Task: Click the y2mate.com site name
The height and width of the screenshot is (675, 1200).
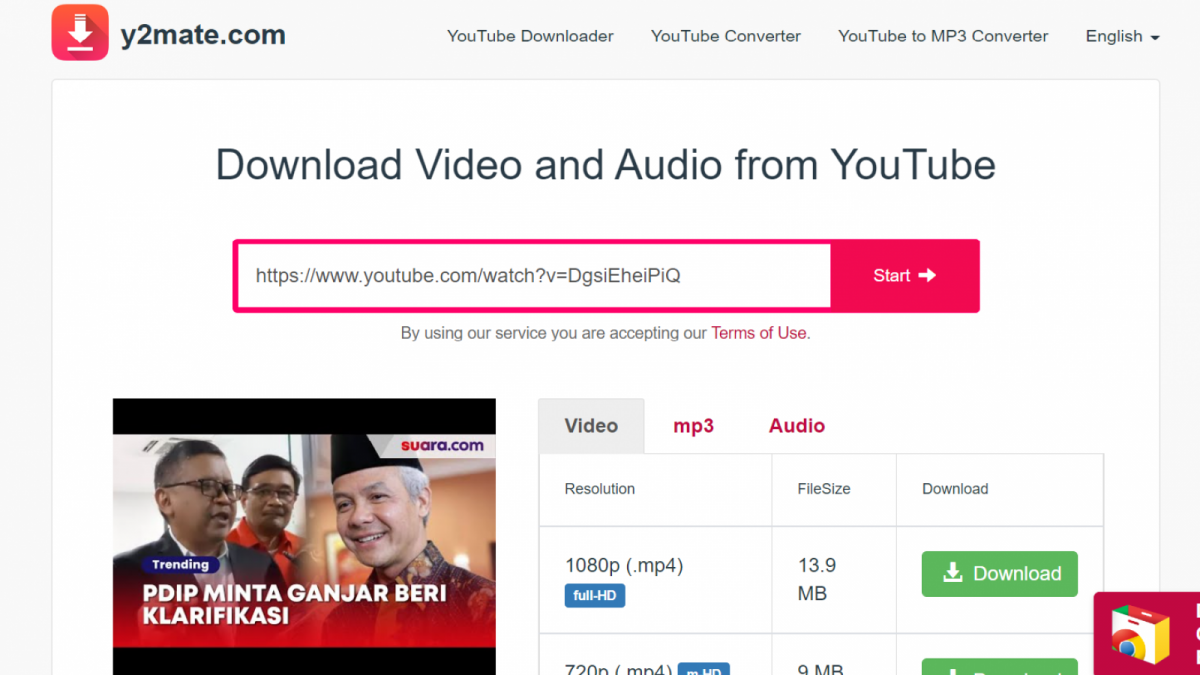Action: pos(203,35)
